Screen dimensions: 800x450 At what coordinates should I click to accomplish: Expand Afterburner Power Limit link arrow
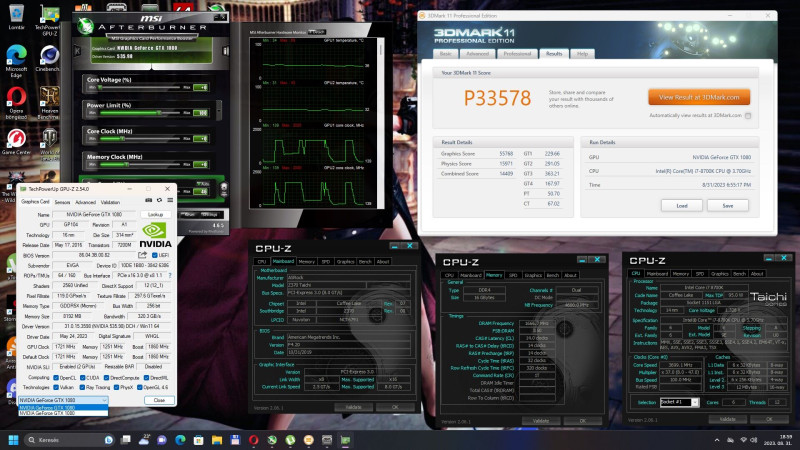(219, 109)
